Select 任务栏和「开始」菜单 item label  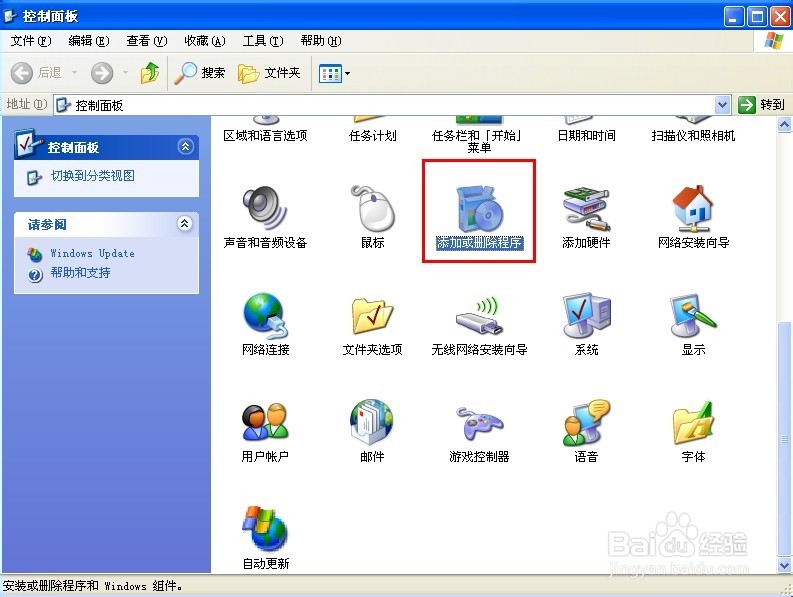pos(479,141)
